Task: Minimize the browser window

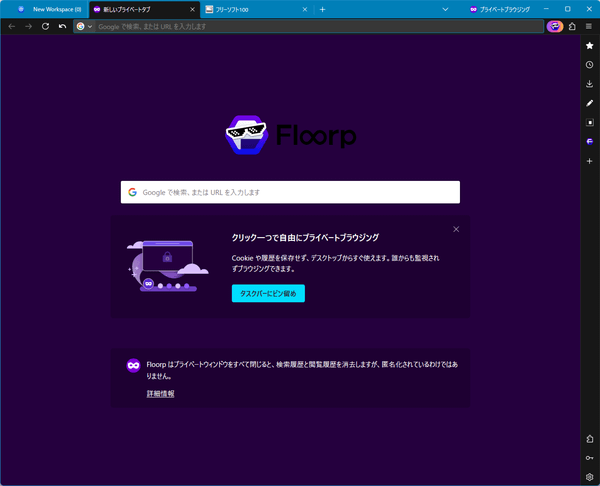Action: point(546,9)
